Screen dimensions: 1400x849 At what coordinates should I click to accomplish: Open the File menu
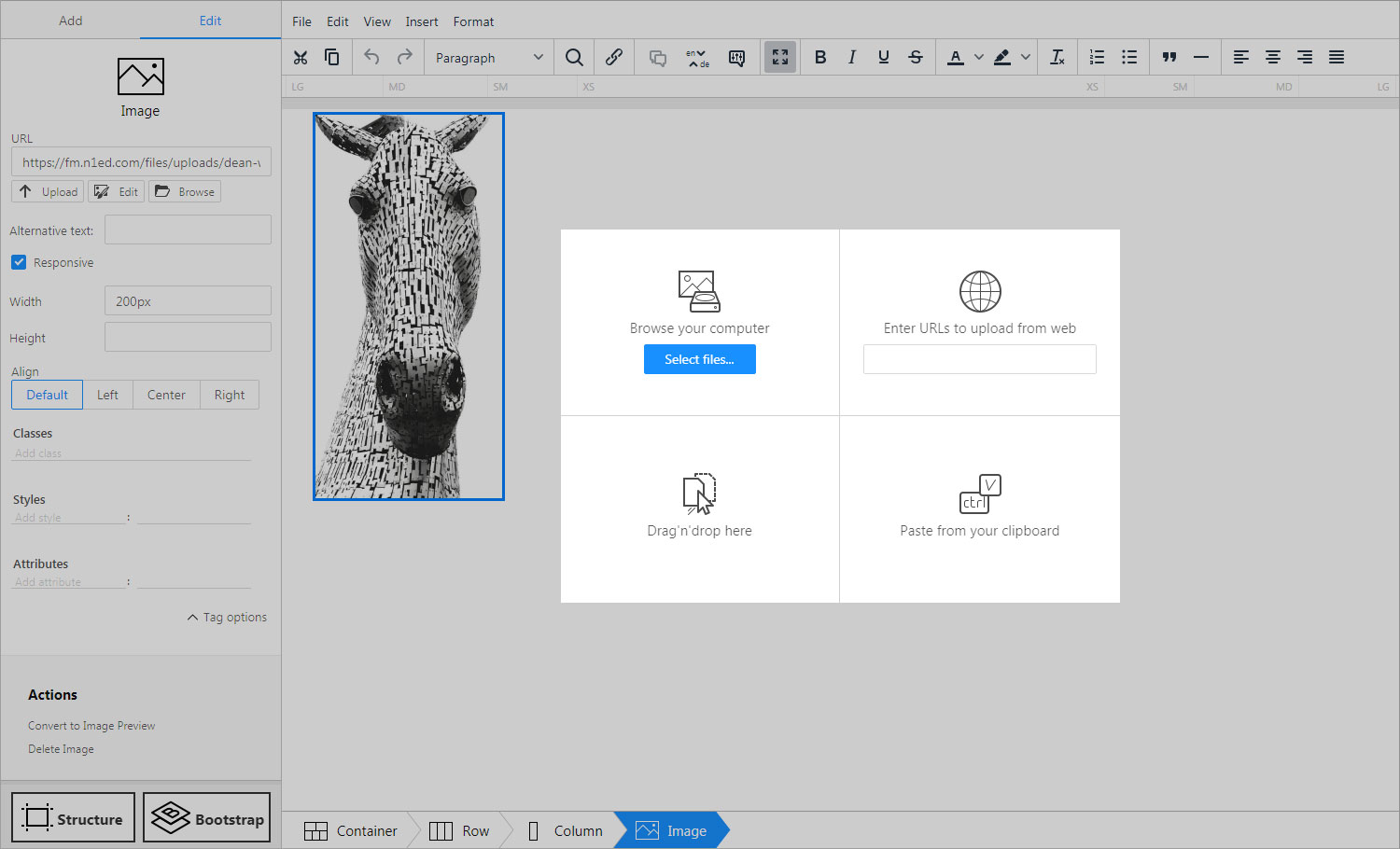coord(301,21)
